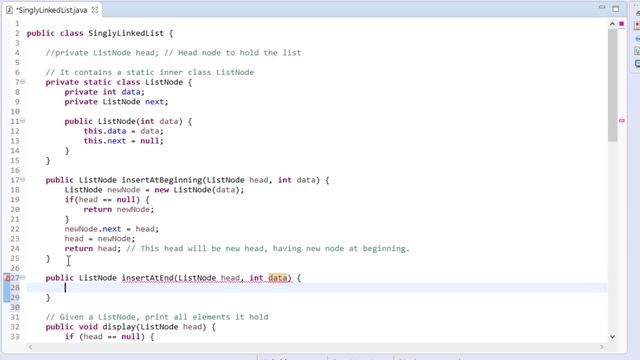Screen dimensions: 640x360
Task: Place cursor on 'public class SinglyLinkedList' line
Action: coord(100,33)
